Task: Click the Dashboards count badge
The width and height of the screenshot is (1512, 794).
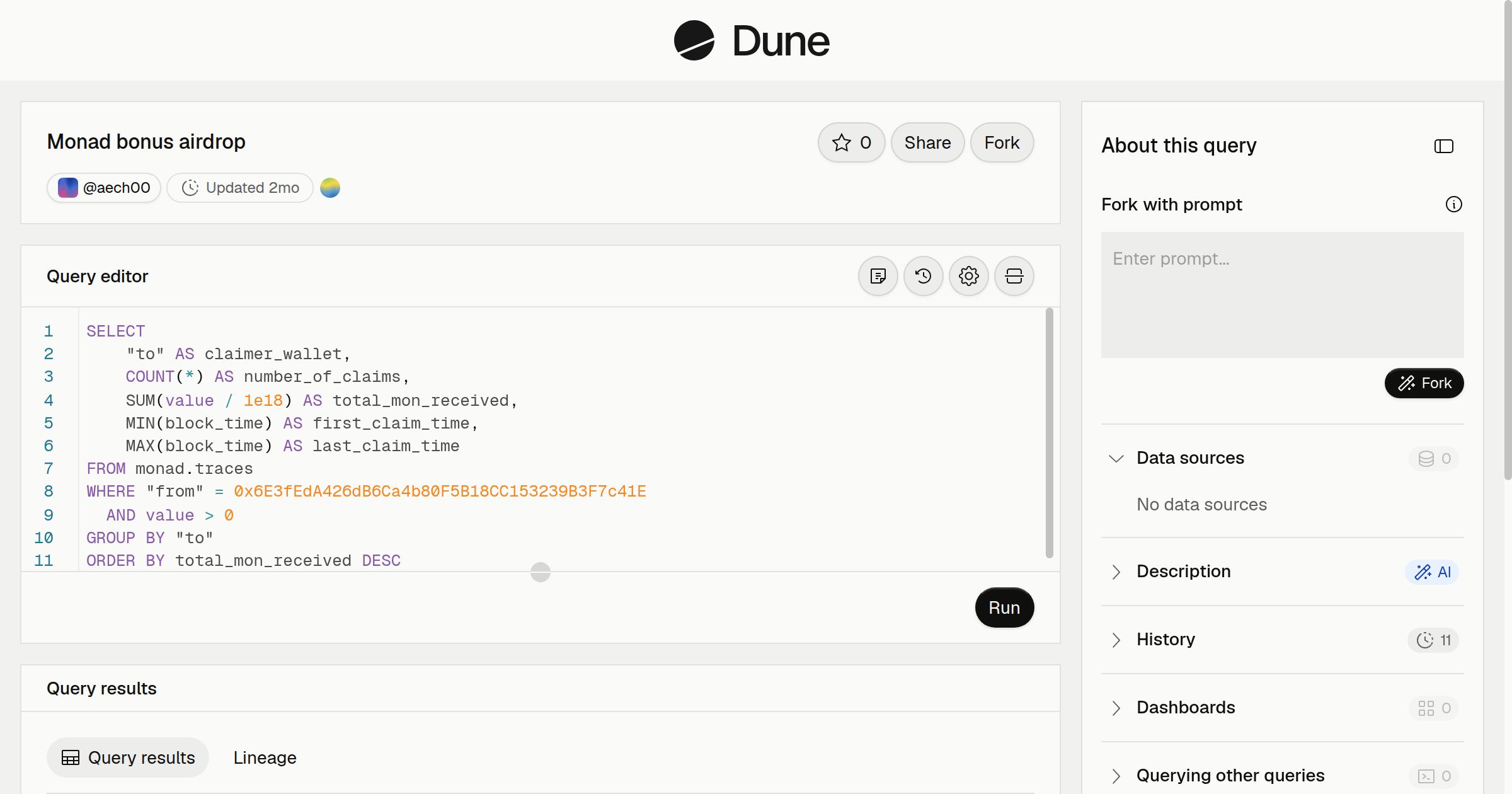Action: 1434,708
